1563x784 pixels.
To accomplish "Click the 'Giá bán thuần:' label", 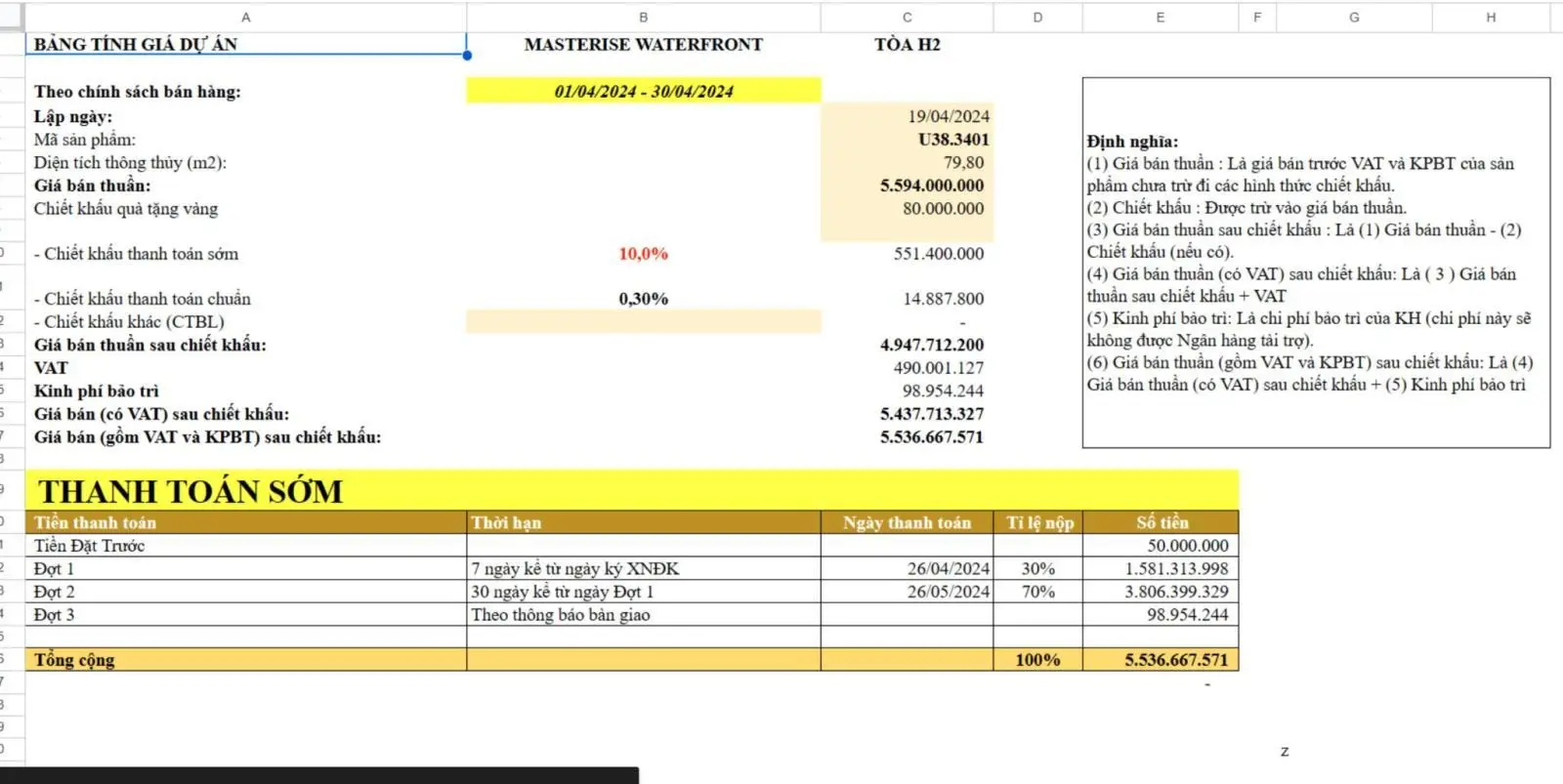I will coord(93,186).
